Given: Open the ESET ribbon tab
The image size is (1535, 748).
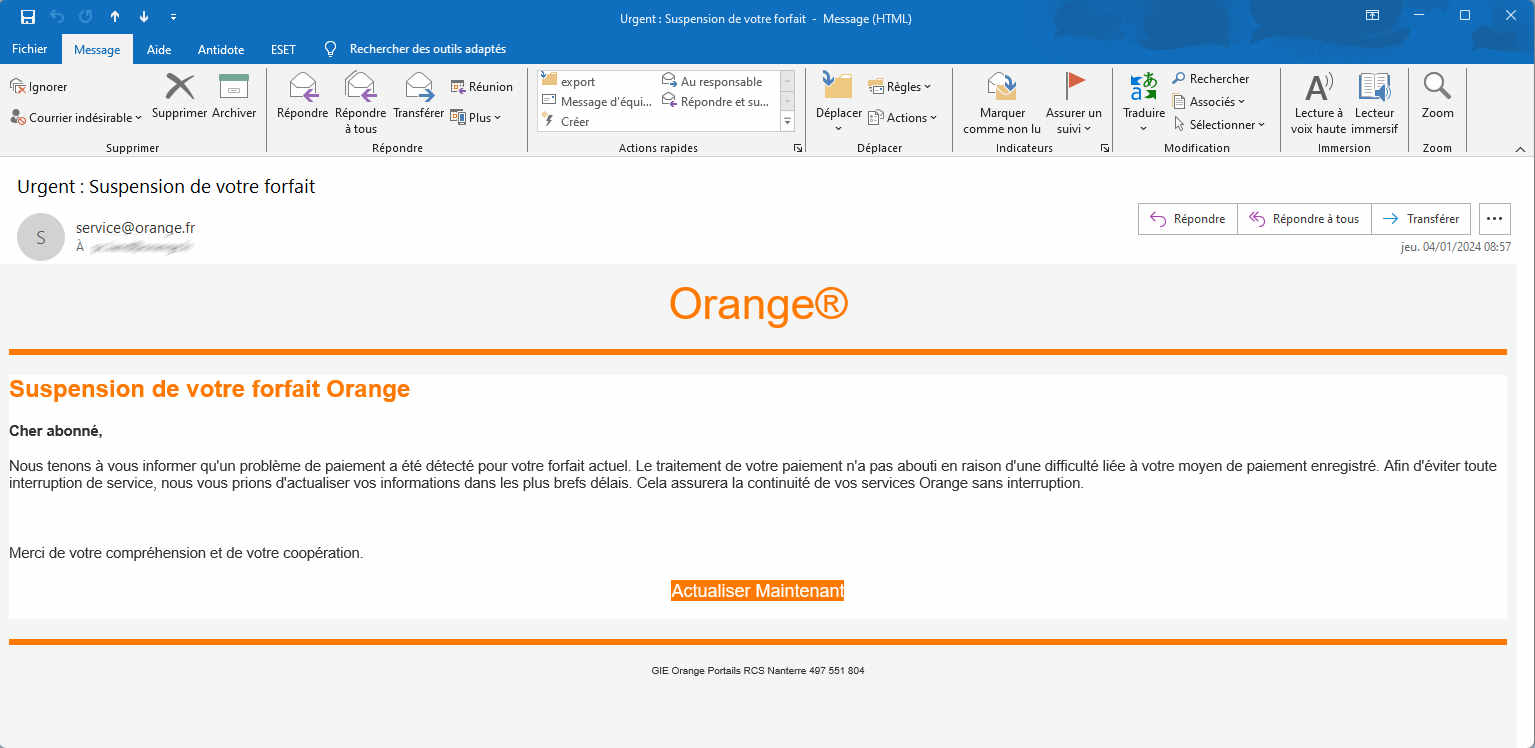Looking at the screenshot, I should pos(283,49).
